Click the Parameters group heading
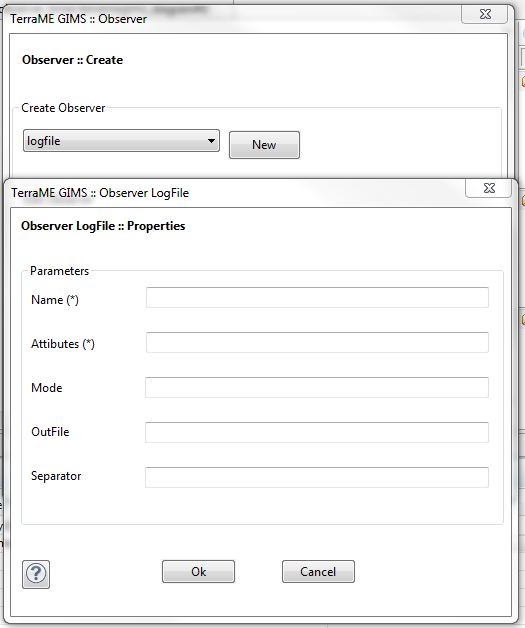The image size is (525, 628). (59, 271)
